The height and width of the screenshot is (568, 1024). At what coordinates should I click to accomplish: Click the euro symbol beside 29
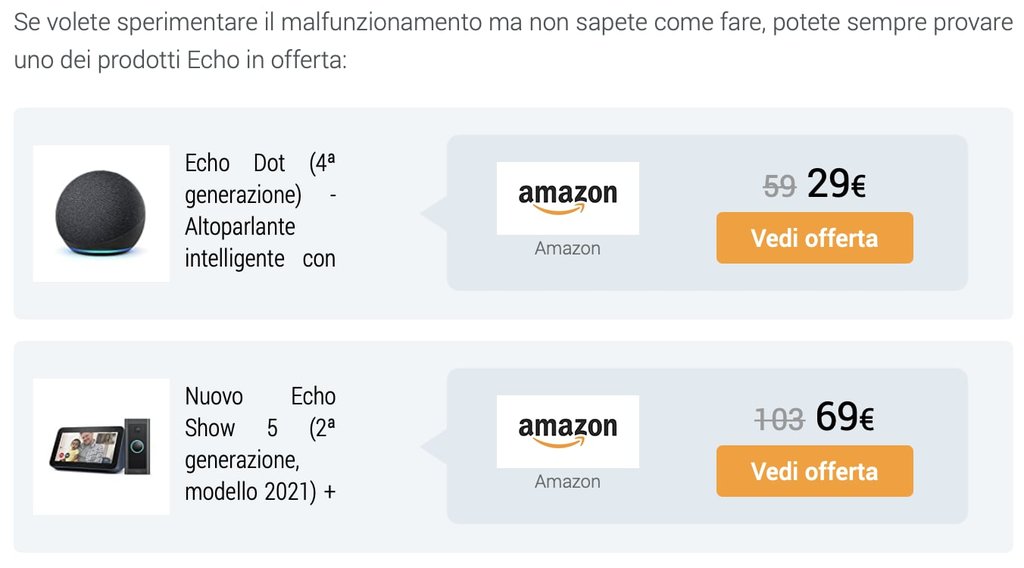coord(858,187)
